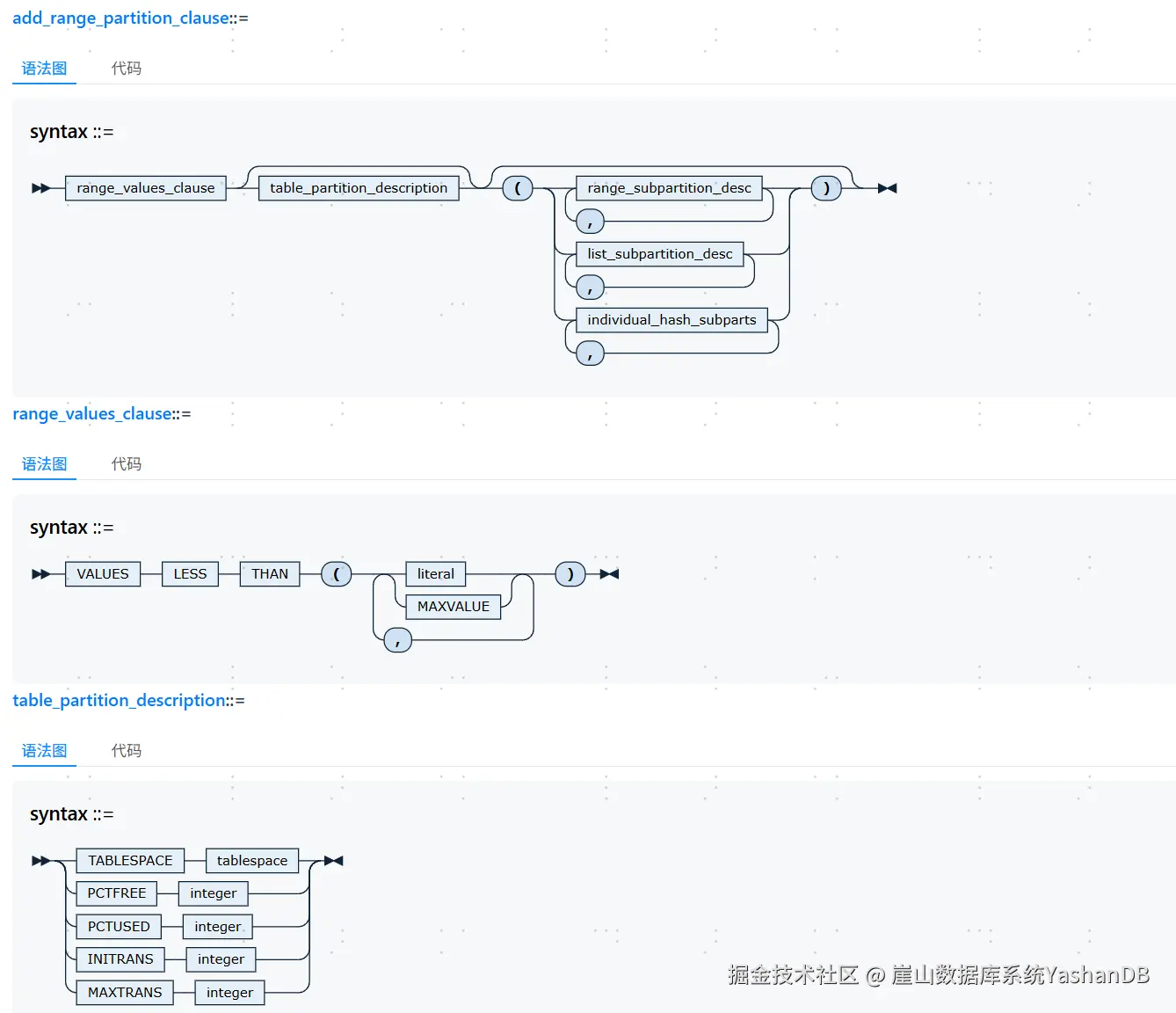1176x1013 pixels.
Task: Click the individual_hash_subparts diagram box
Action: coord(671,320)
